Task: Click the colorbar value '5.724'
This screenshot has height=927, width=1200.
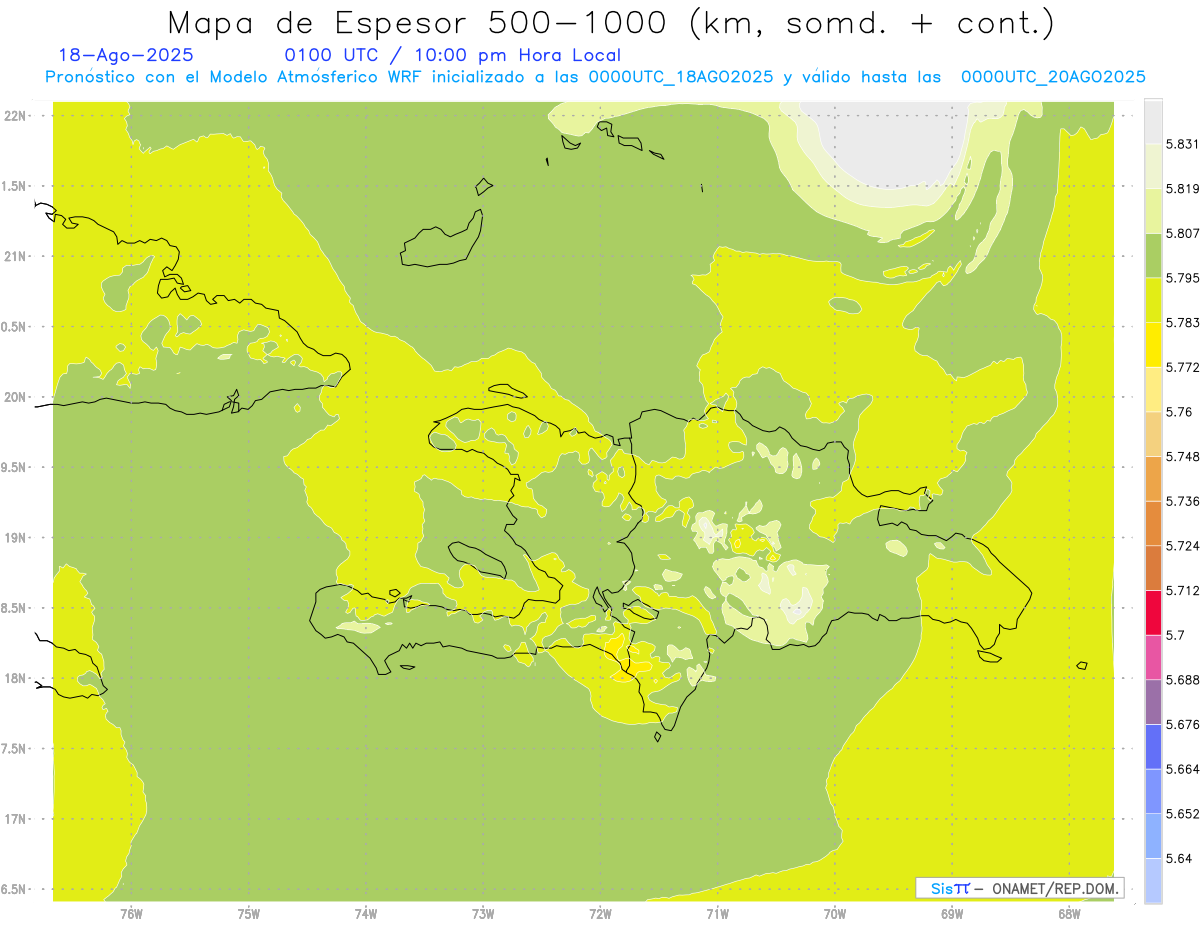Action: click(1182, 546)
